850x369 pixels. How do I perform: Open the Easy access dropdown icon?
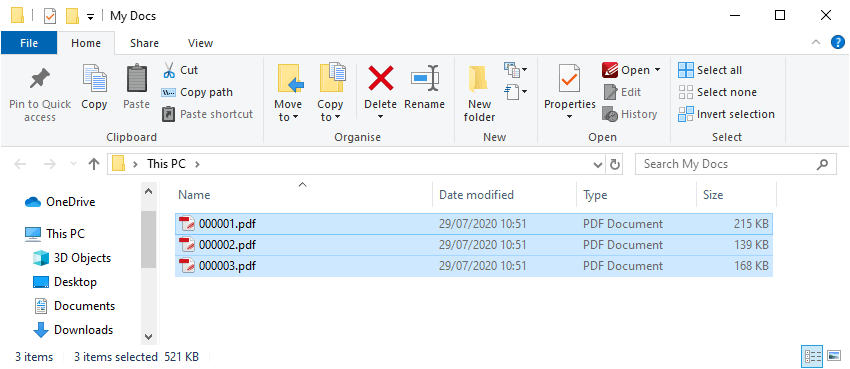[x=516, y=91]
